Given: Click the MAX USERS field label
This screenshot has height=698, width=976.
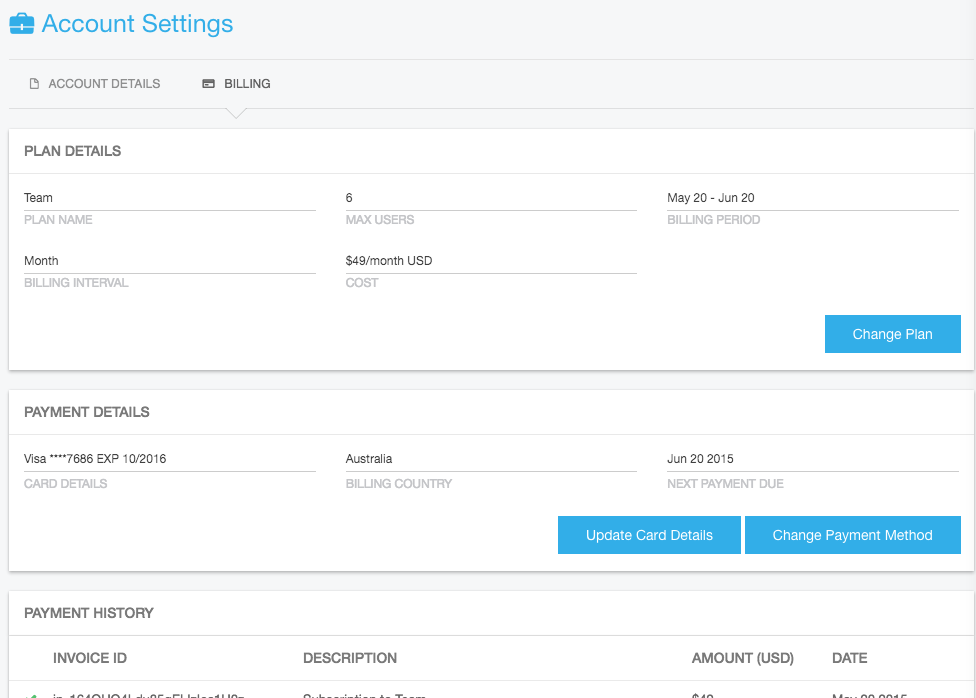Looking at the screenshot, I should 380,220.
